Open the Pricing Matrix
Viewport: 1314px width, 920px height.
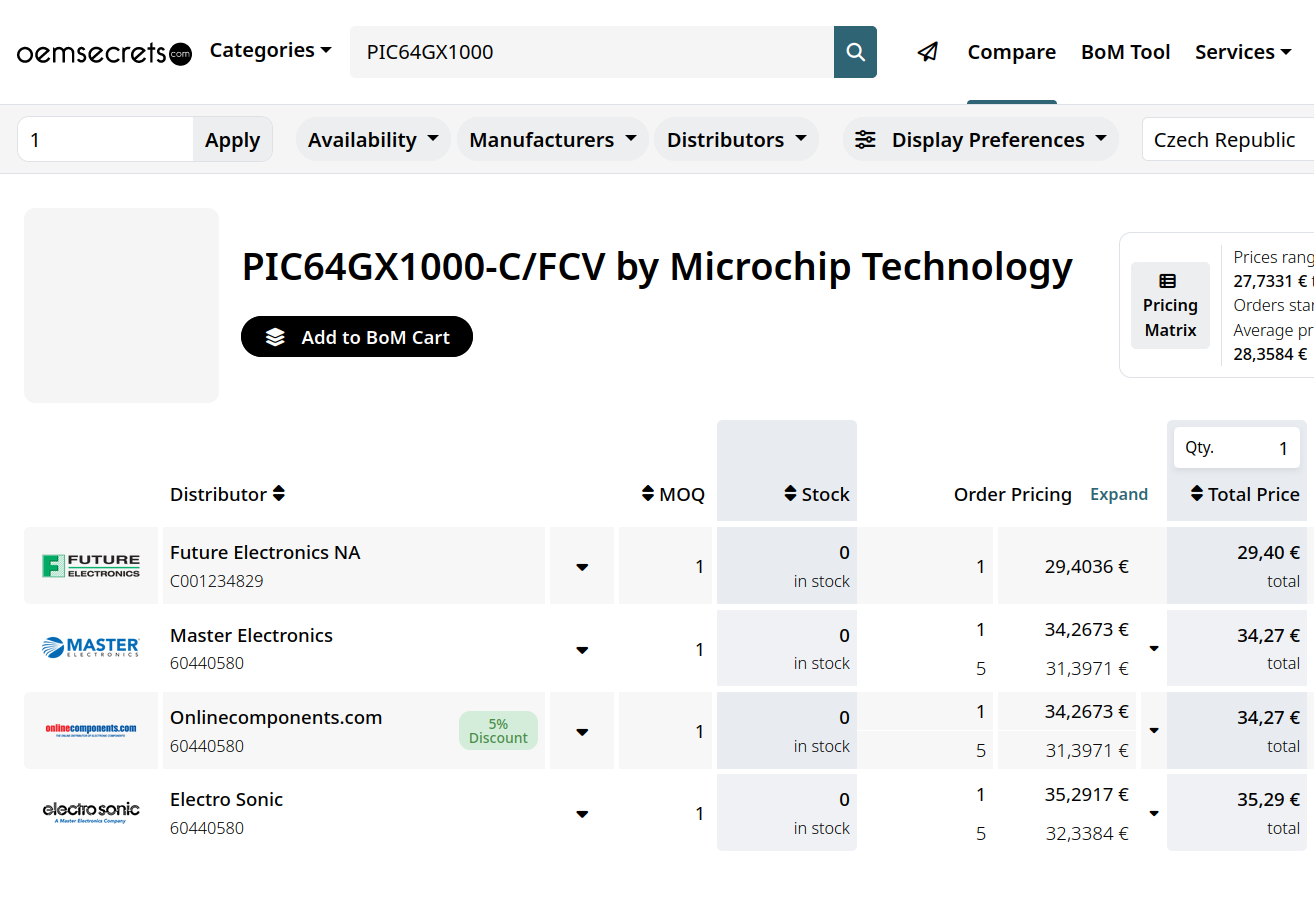pos(1170,305)
